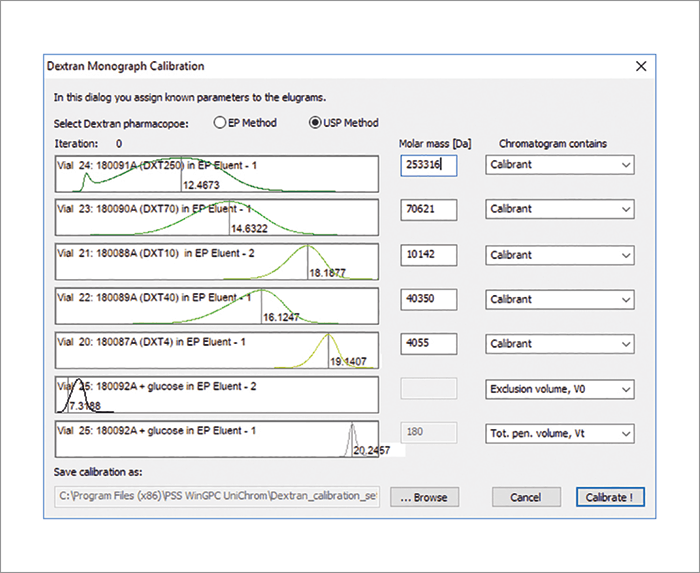The width and height of the screenshot is (700, 573).
Task: Open the Tot. pen. volume, Vt dropdown
Action: [560, 433]
